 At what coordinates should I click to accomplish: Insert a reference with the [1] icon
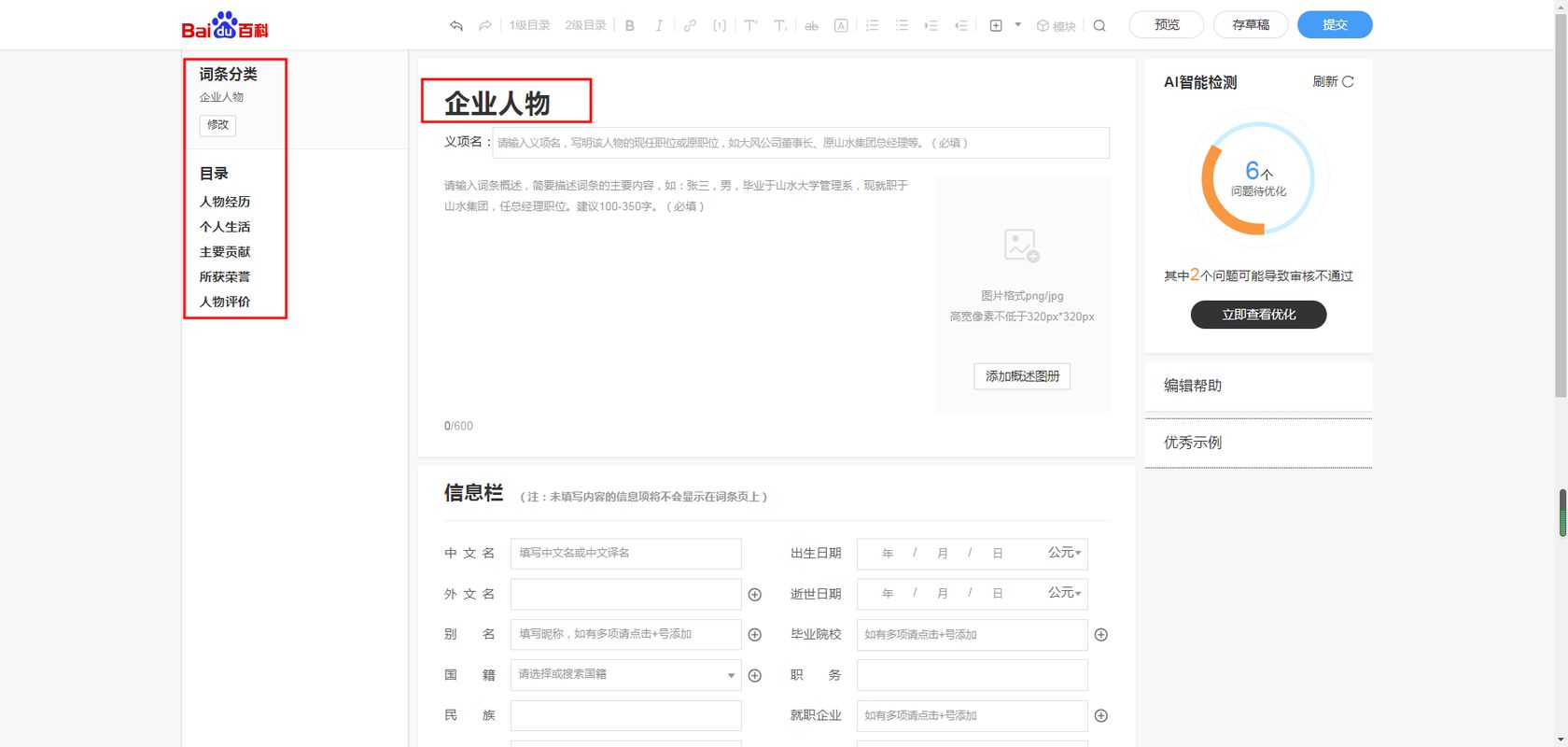pos(720,26)
